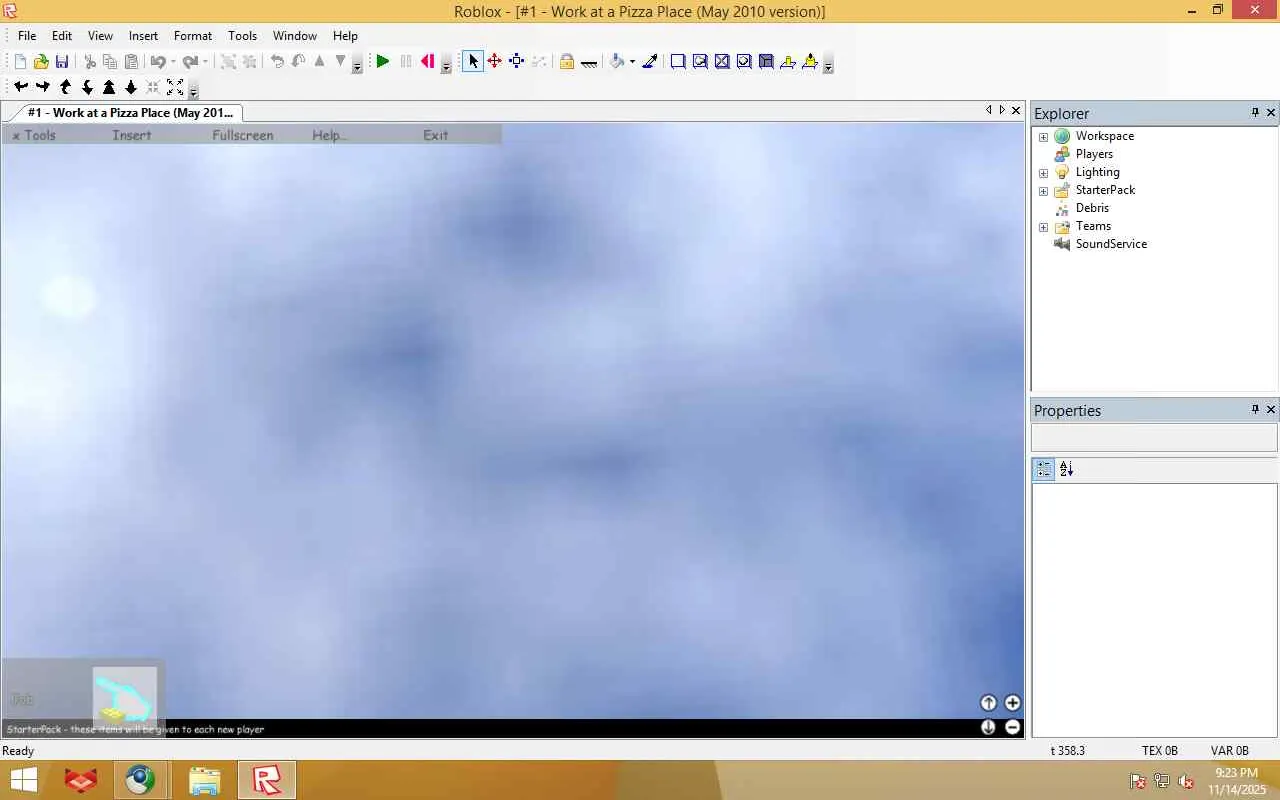Open the camera toolbar options chevron
This screenshot has height=800, width=1280.
[193, 90]
